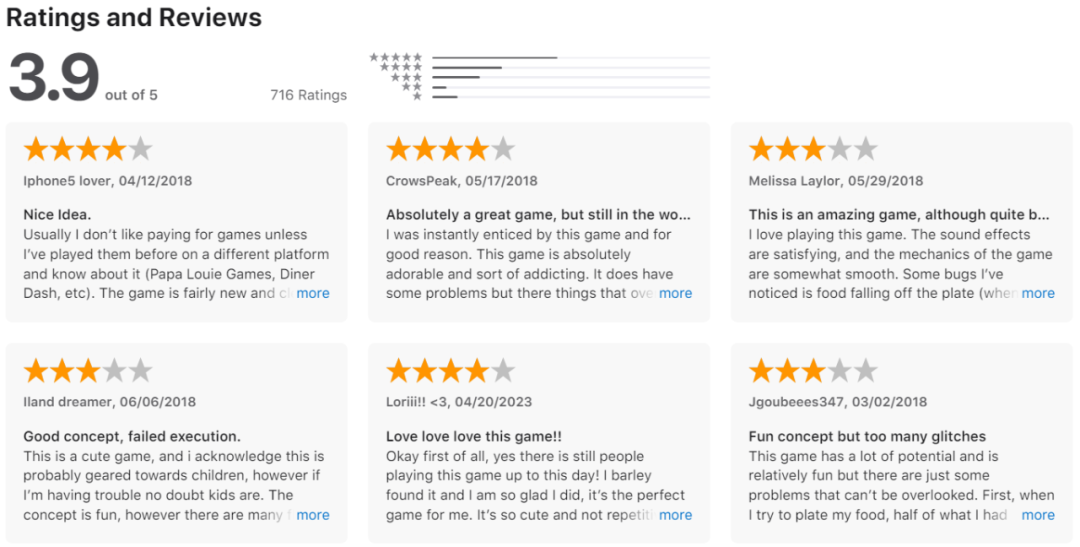Click star rating on Iland dreamer's review
The width and height of the screenshot is (1080, 547).
pyautogui.click(x=88, y=372)
